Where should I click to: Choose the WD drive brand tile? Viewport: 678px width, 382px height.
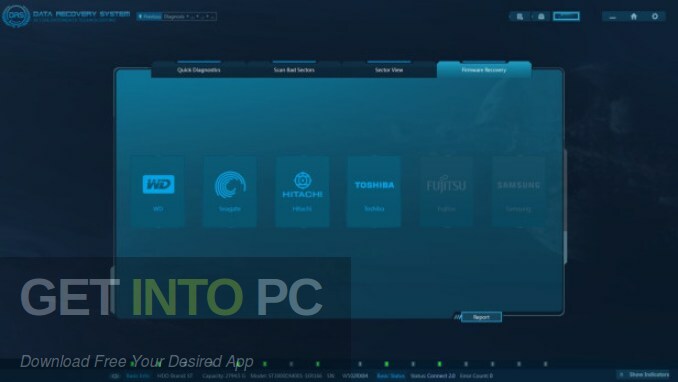(158, 192)
